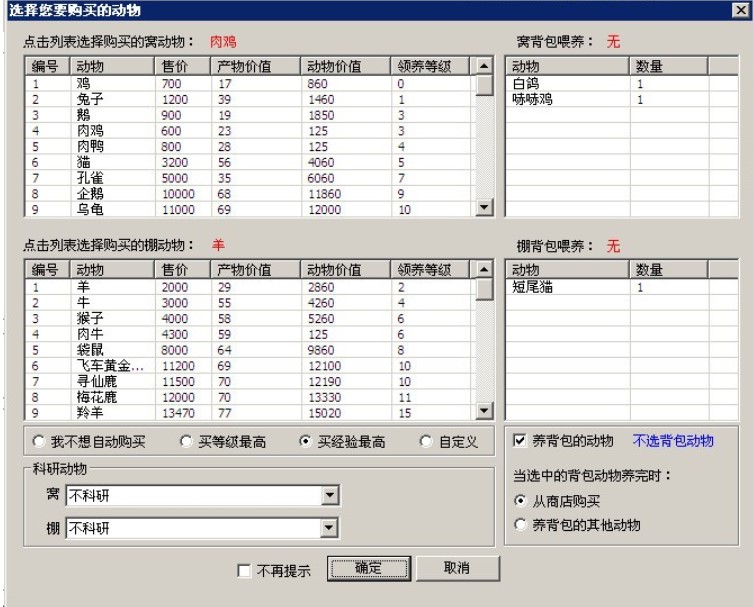Click up arrow of 窝动物 list scrollbar

click(x=484, y=66)
